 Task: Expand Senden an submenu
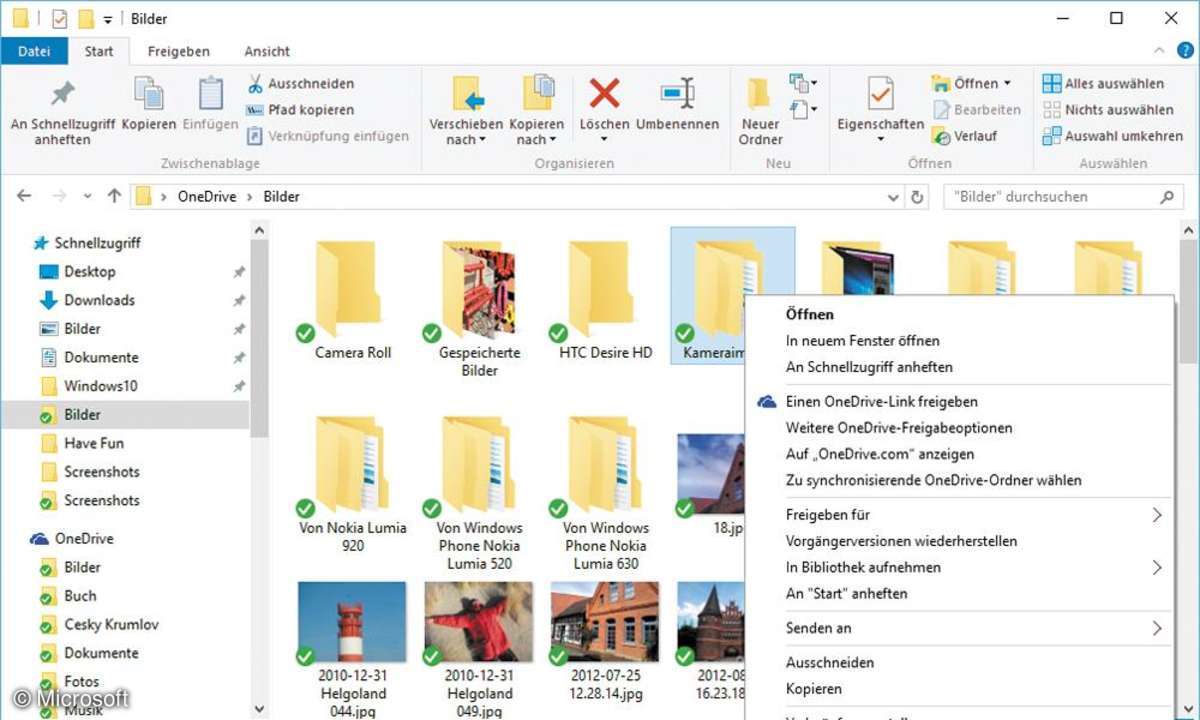click(x=1157, y=629)
